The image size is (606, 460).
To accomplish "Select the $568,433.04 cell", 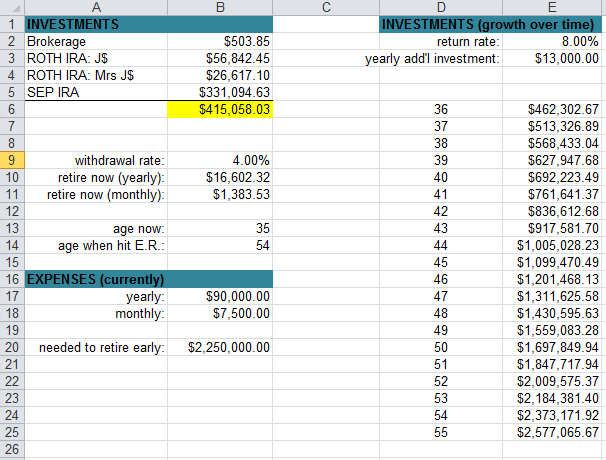I will click(x=552, y=143).
